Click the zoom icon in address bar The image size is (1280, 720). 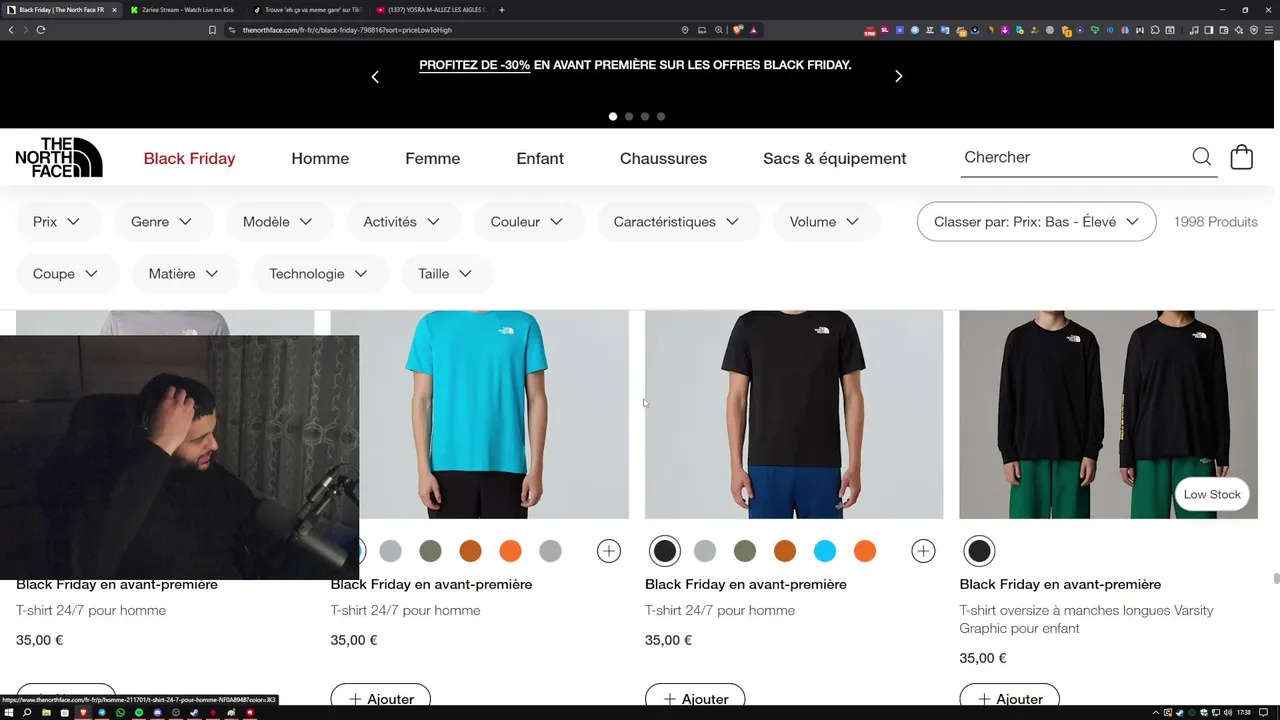[x=719, y=30]
